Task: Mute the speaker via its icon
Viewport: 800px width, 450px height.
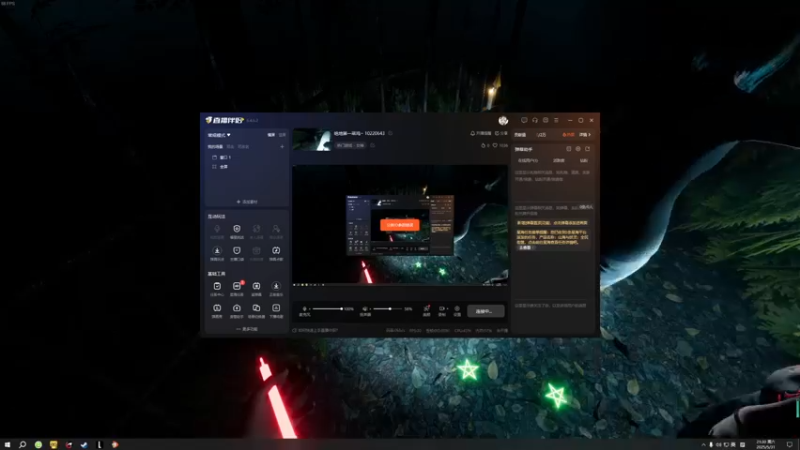Action: (x=365, y=309)
